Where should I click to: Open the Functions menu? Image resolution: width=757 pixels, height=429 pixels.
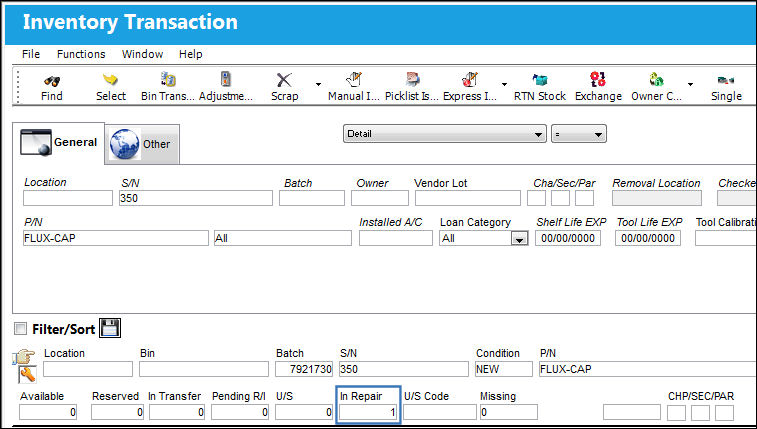pyautogui.click(x=81, y=54)
